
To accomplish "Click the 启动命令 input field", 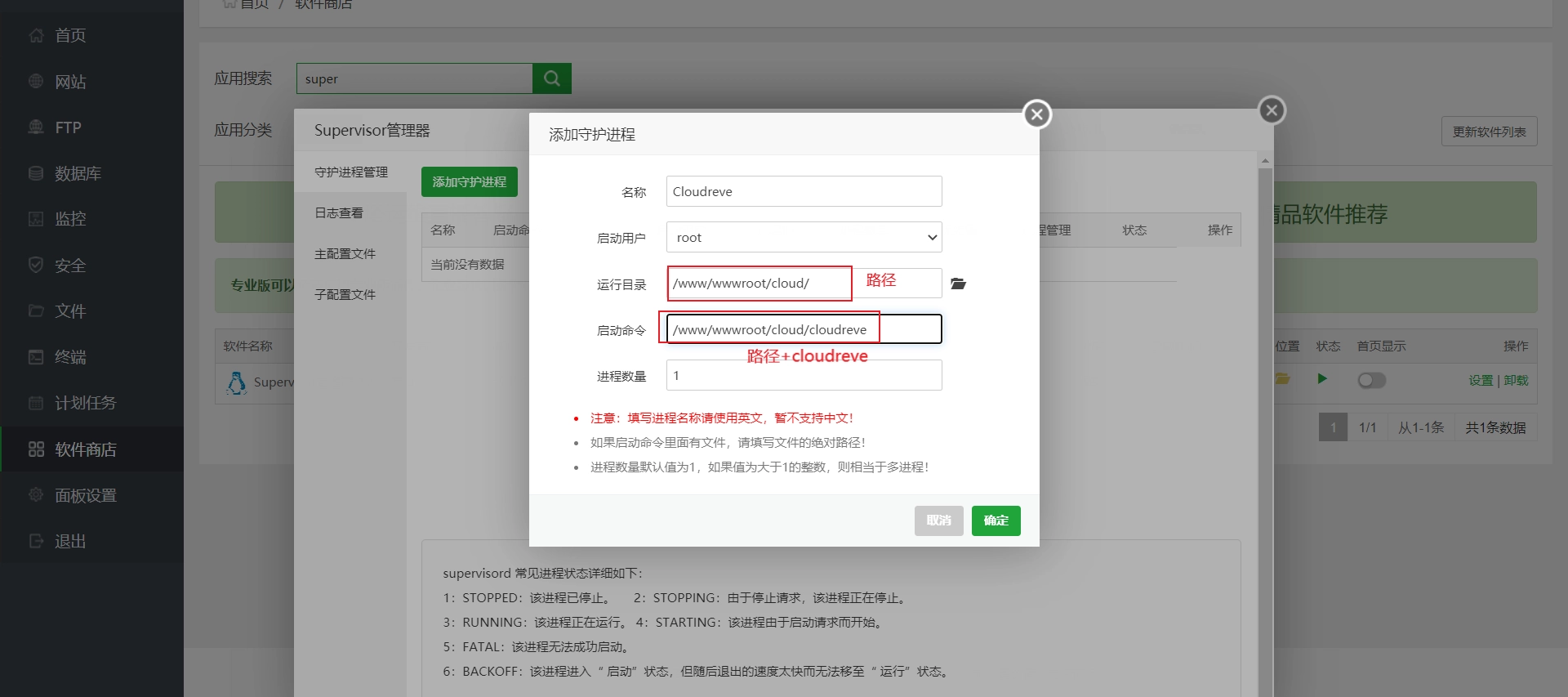I will click(x=804, y=329).
